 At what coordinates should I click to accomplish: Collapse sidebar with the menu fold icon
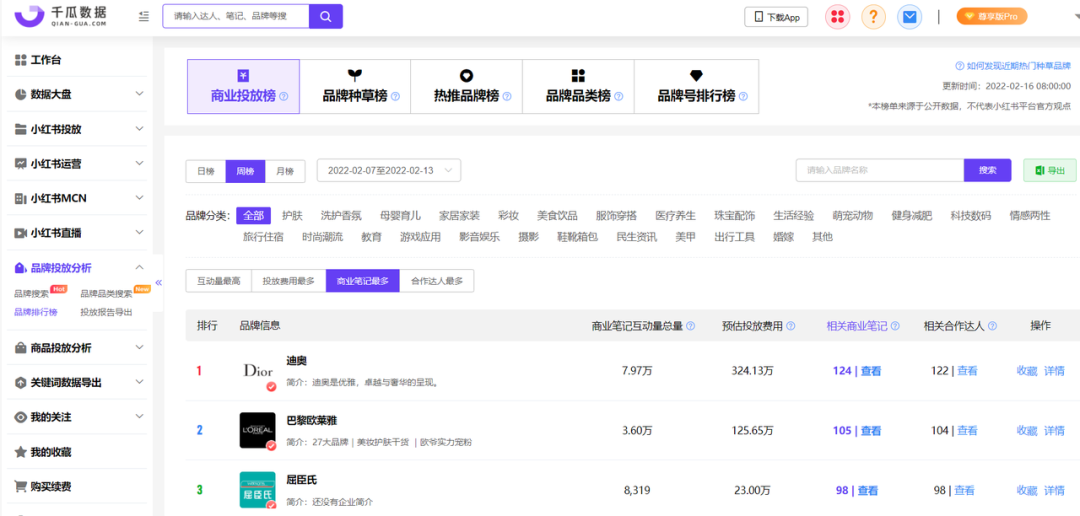coord(143,17)
